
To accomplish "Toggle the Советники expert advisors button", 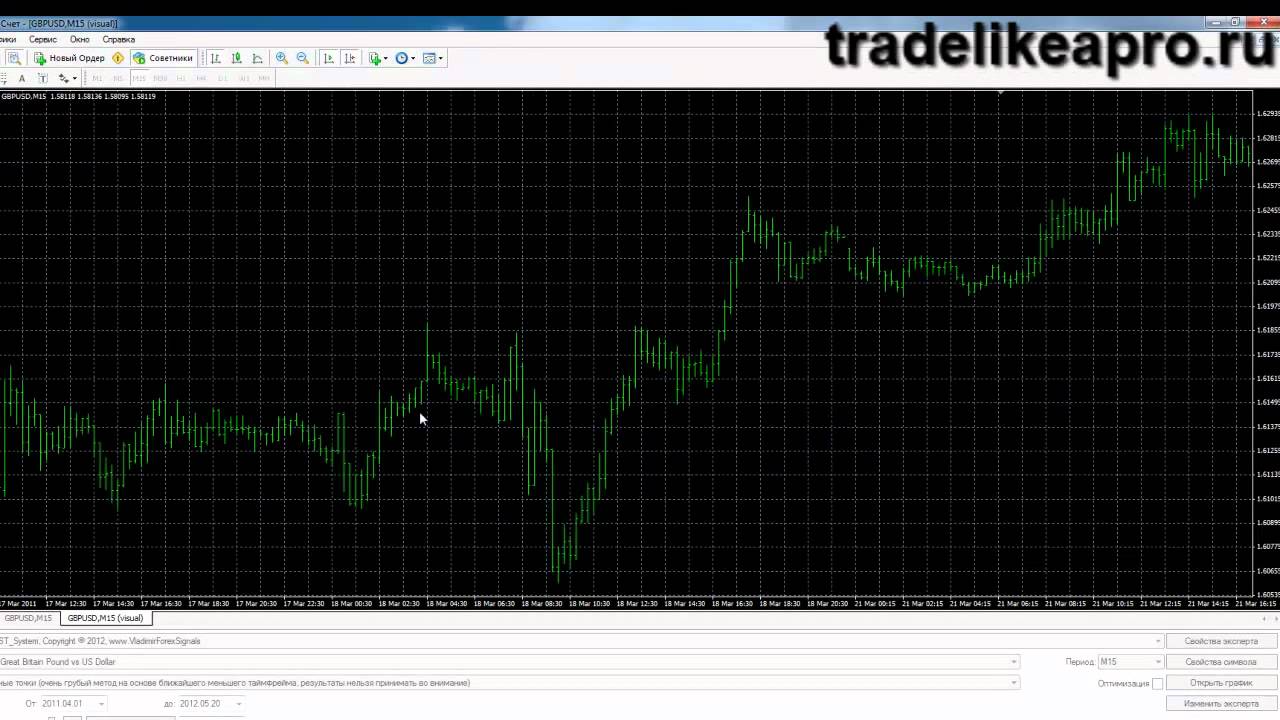I will click(x=163, y=58).
